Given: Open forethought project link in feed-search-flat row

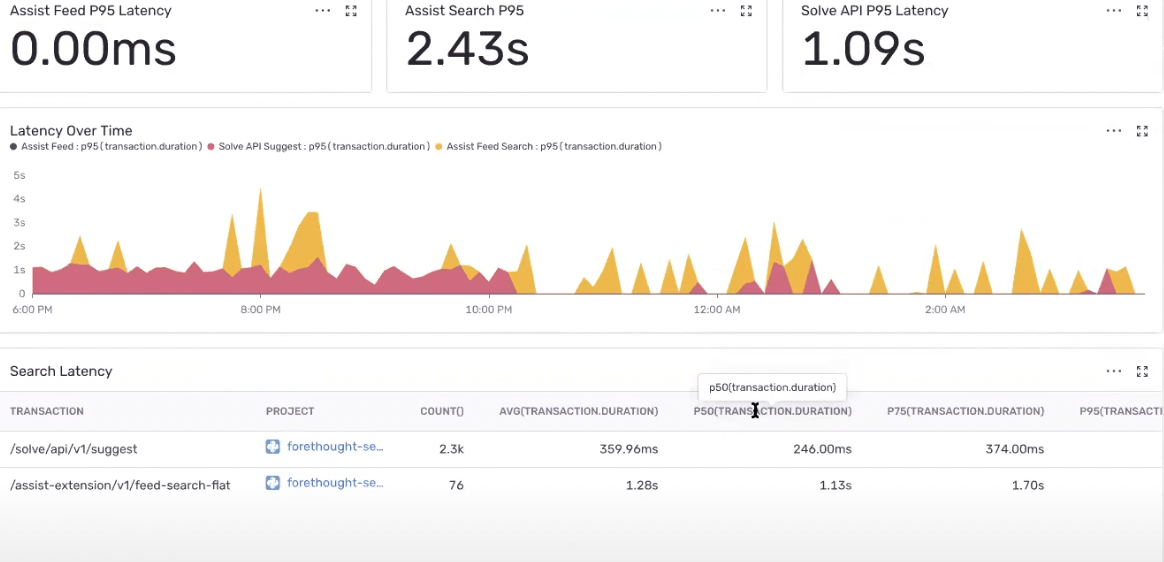Looking at the screenshot, I should 335,484.
